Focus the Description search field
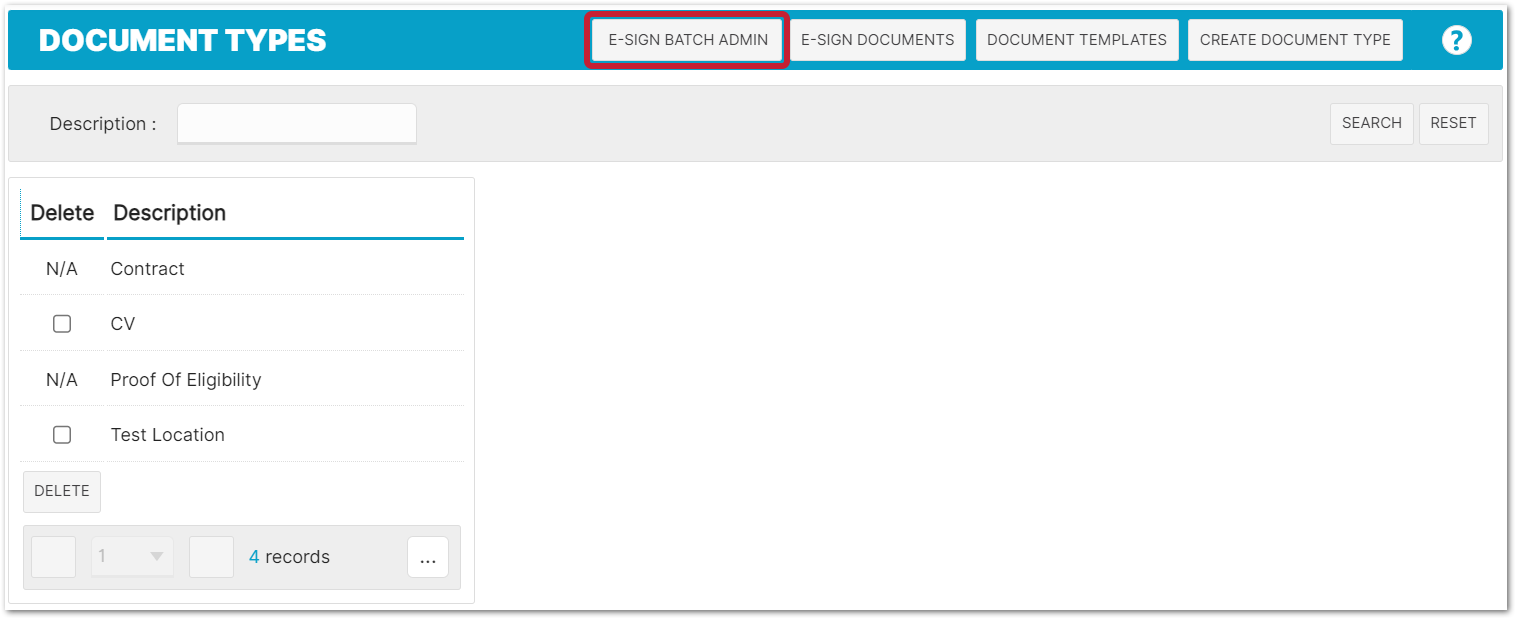The height and width of the screenshot is (619, 1517). 296,124
